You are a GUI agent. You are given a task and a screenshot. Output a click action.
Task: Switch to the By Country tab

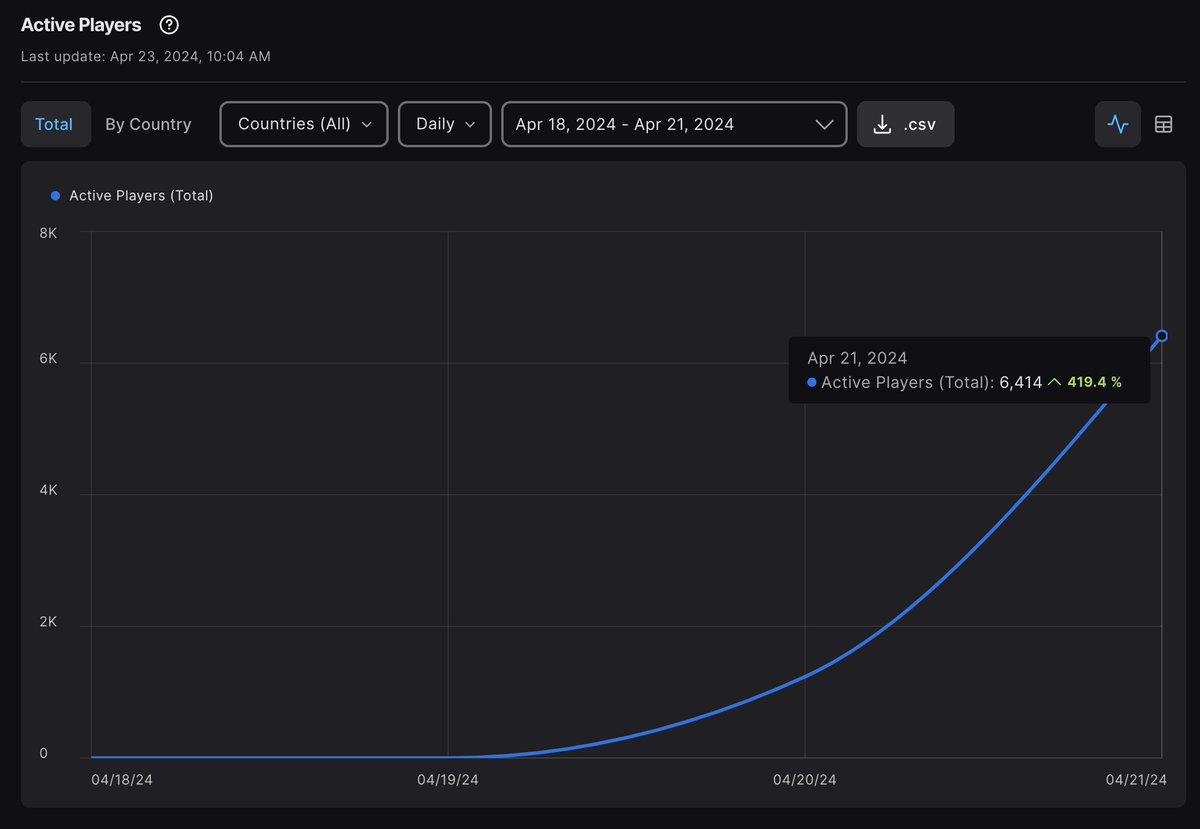(148, 124)
